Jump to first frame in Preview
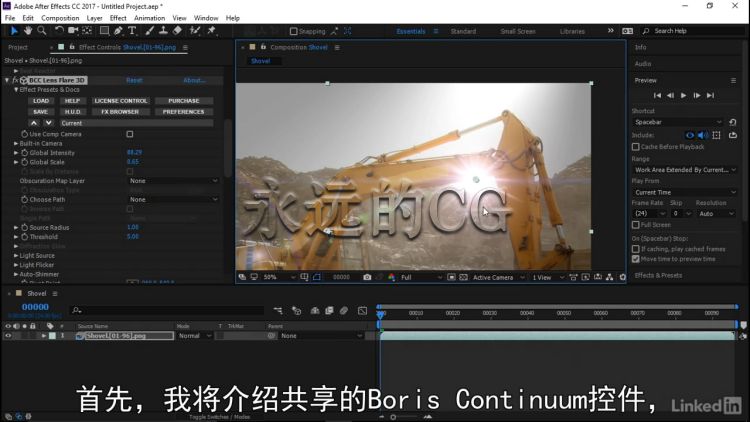This screenshot has width=750, height=422. (x=657, y=95)
